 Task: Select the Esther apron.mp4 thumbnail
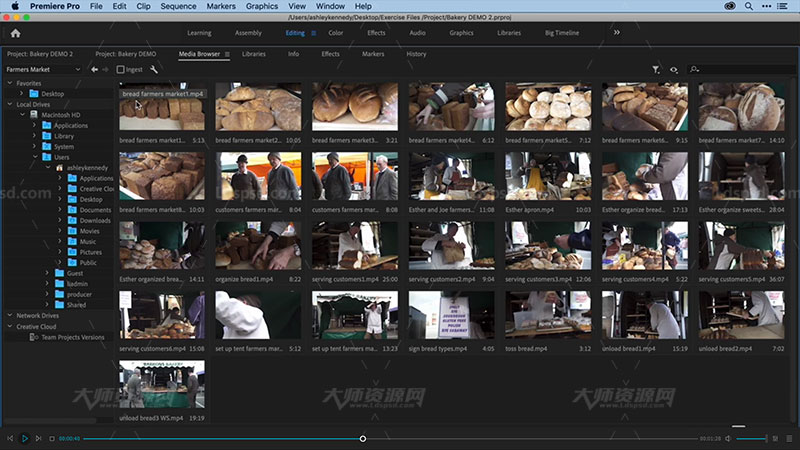pos(548,176)
